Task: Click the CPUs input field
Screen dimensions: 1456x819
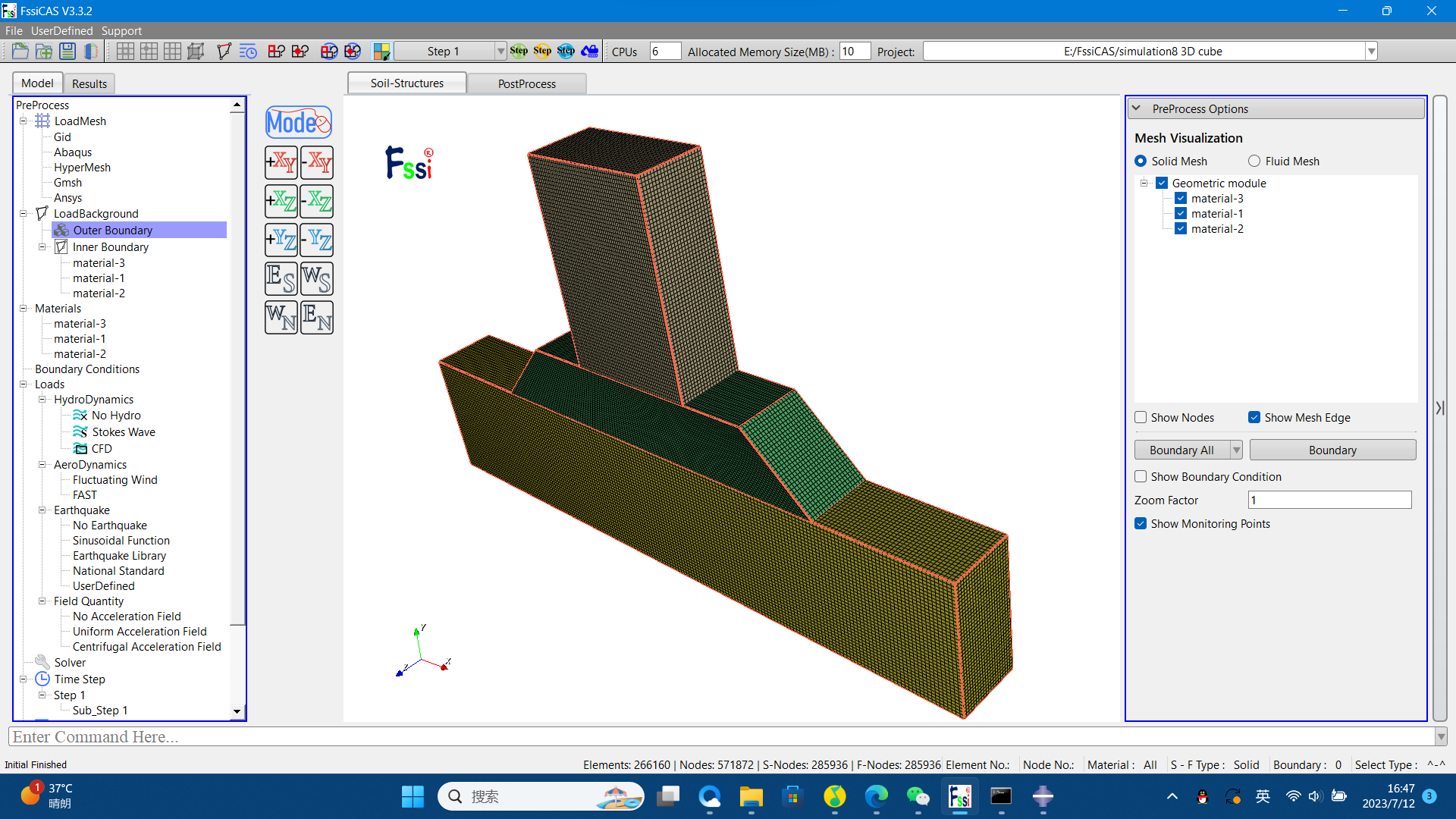Action: 665,51
